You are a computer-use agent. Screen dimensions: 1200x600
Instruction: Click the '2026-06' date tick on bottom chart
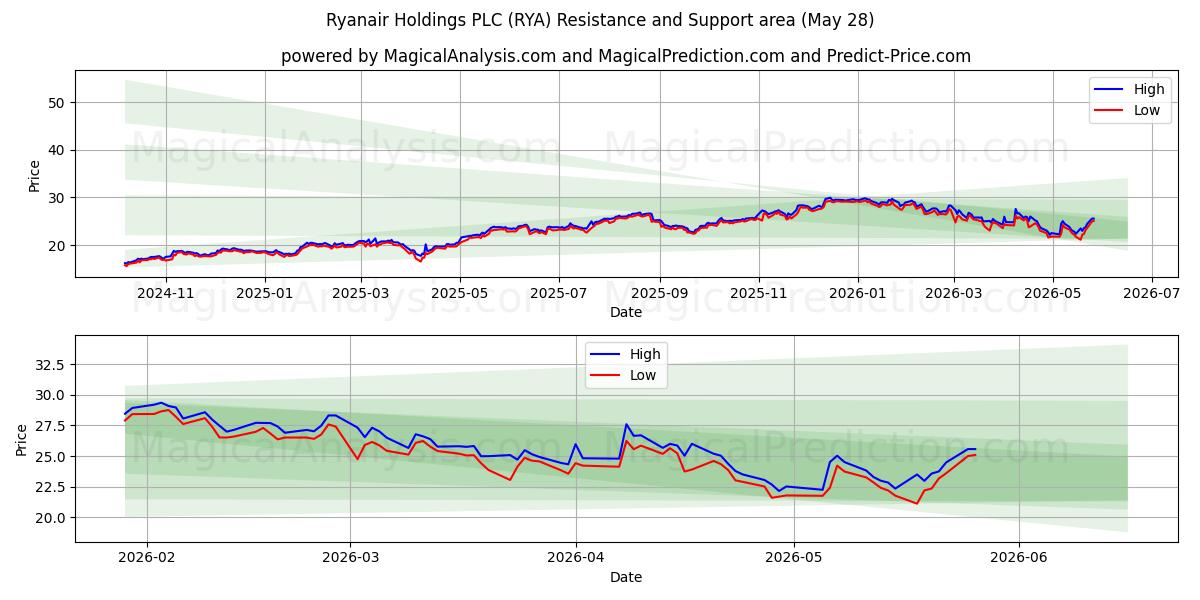(1018, 558)
